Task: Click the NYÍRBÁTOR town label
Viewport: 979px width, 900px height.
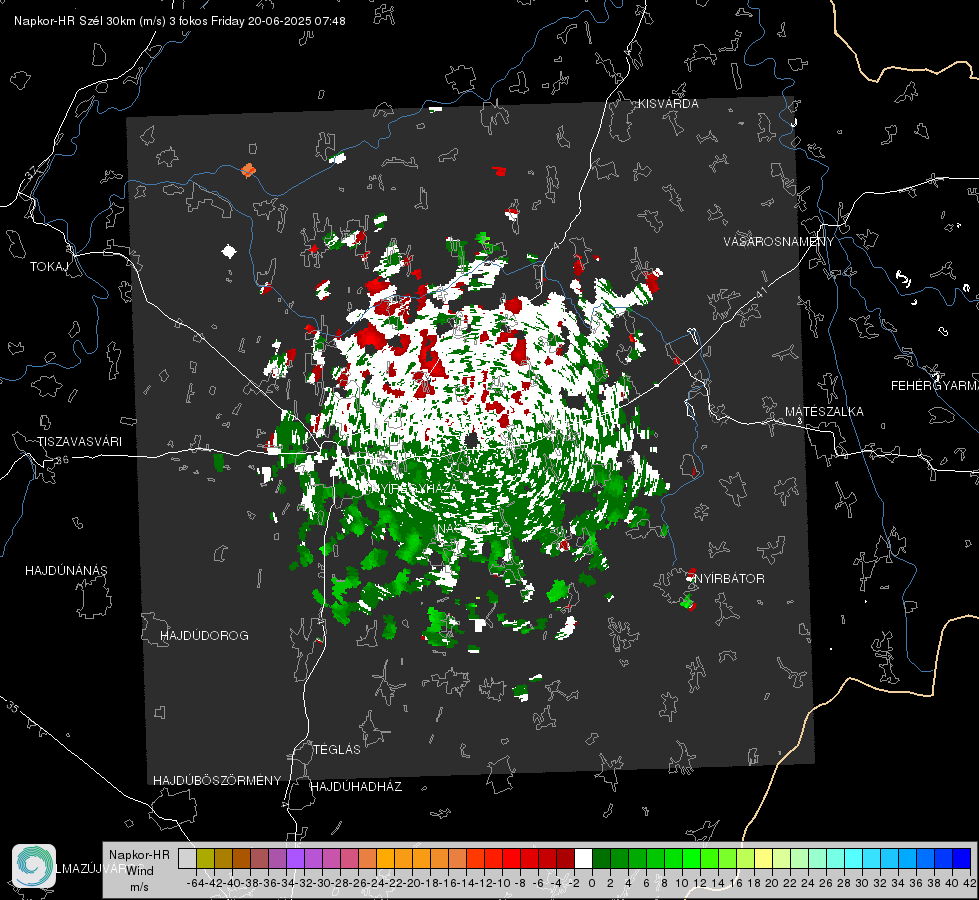Action: pyautogui.click(x=729, y=579)
